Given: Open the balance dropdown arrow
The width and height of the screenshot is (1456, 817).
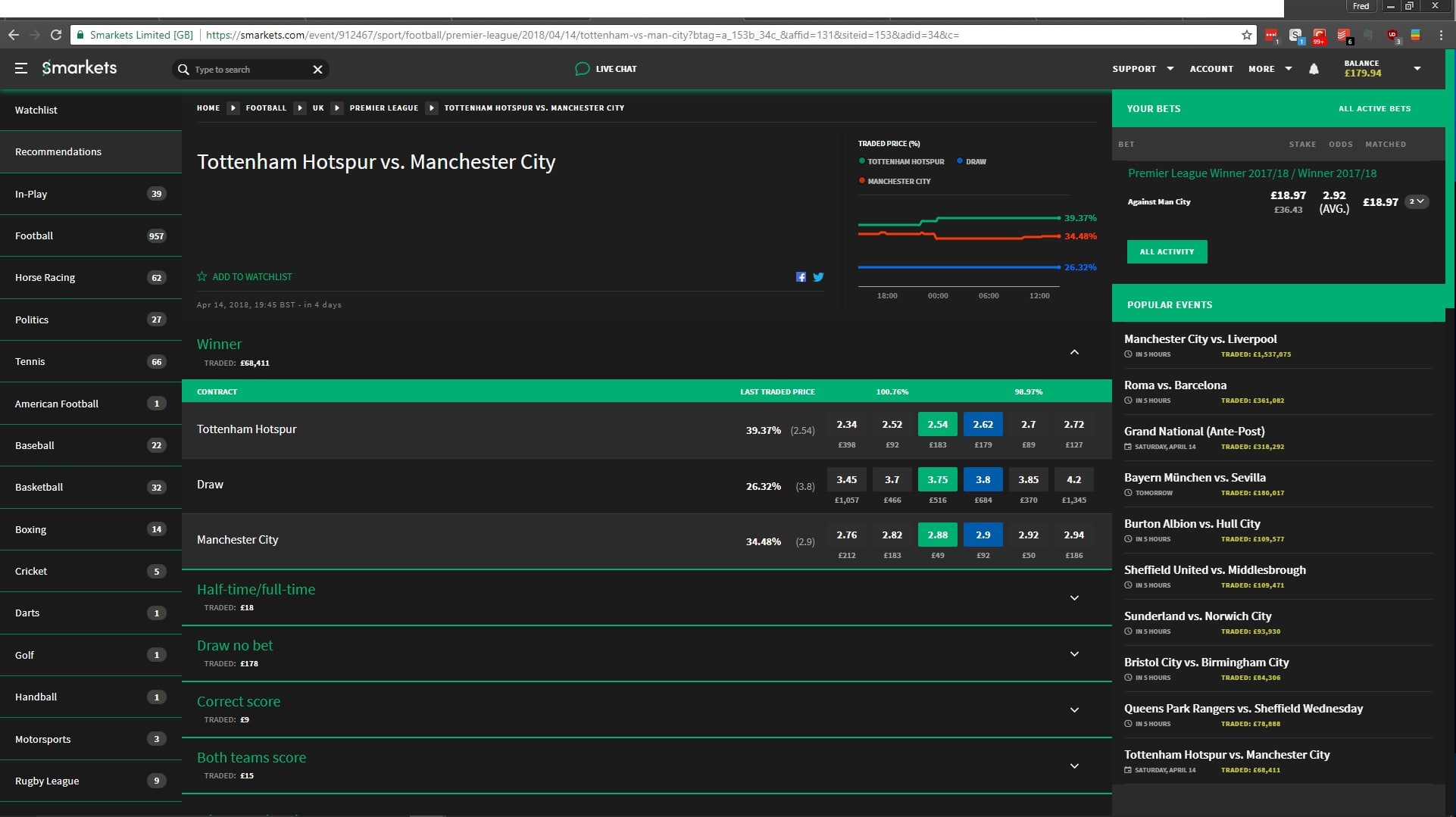Looking at the screenshot, I should (1417, 68).
